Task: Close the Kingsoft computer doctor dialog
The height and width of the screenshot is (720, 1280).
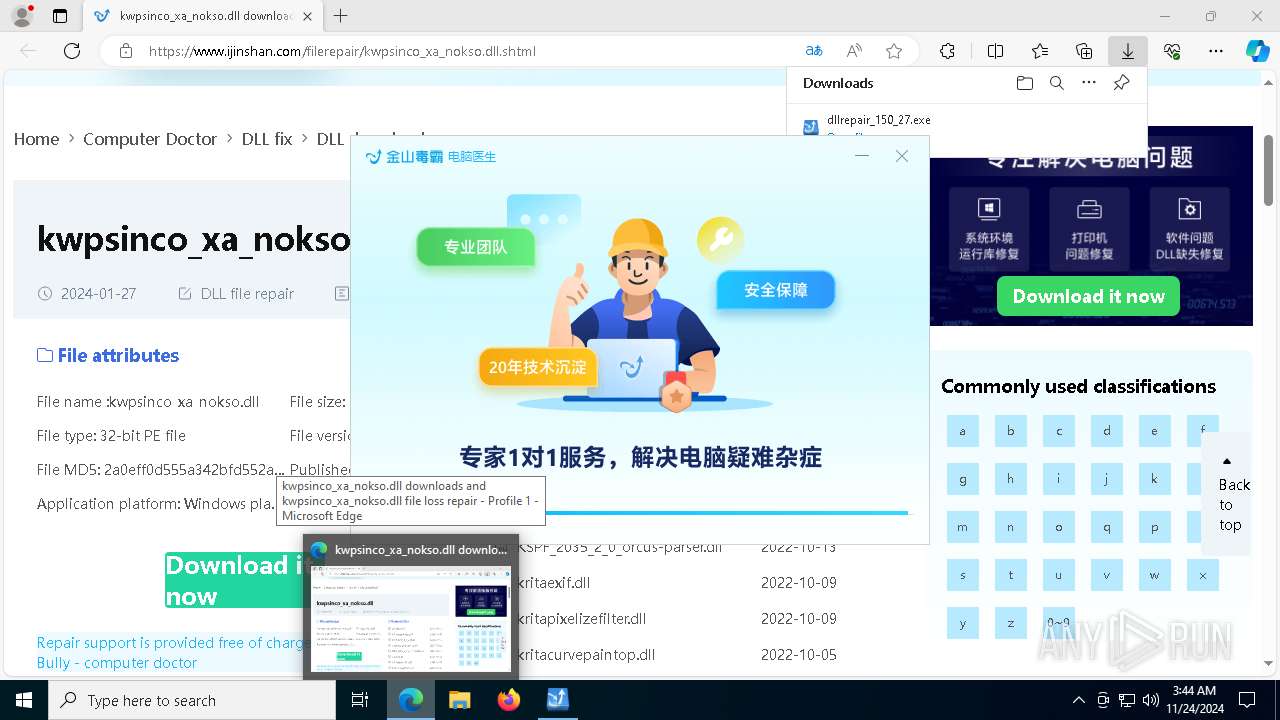Action: point(902,156)
